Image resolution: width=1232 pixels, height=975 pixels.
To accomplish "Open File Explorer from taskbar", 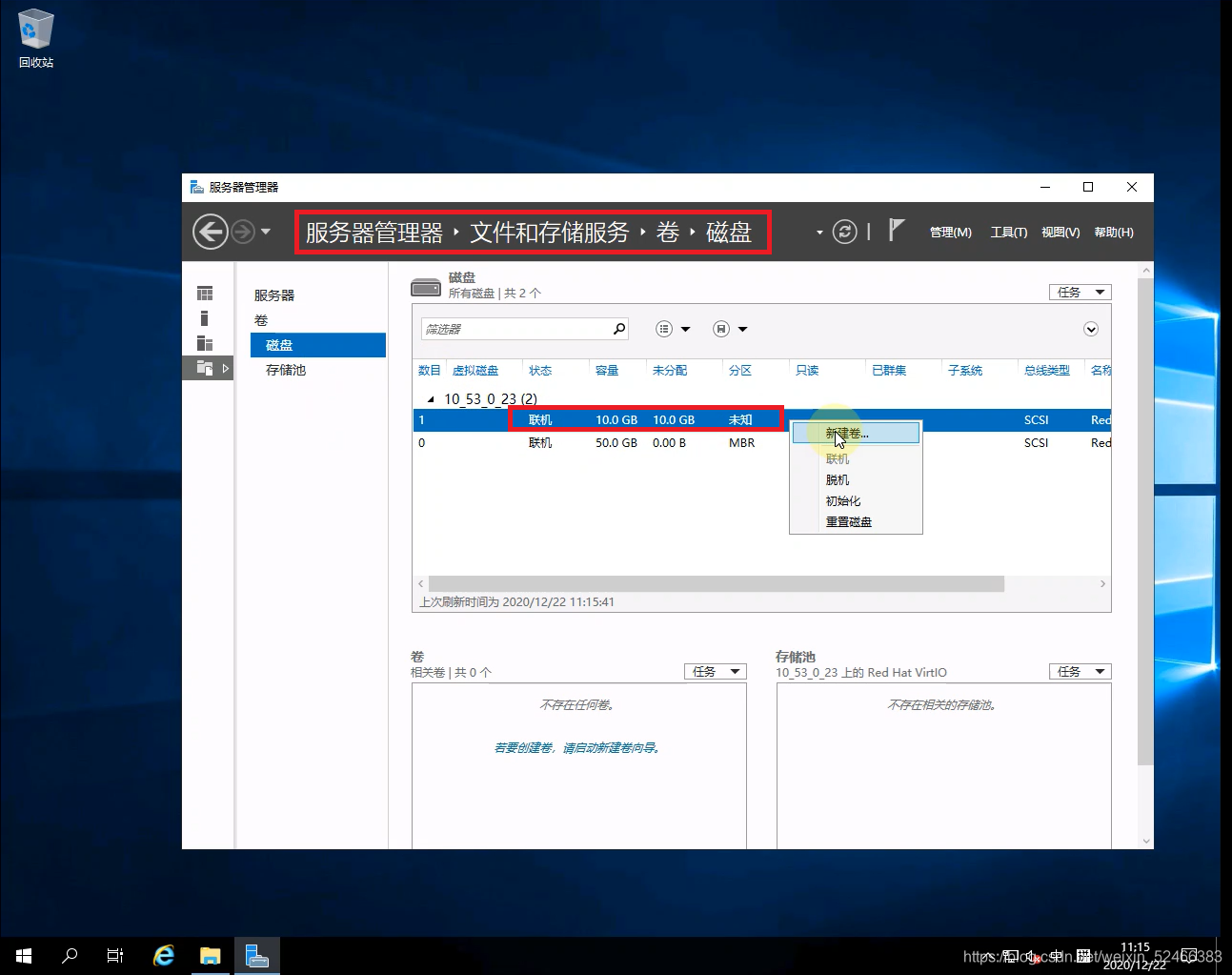I will pos(211,955).
